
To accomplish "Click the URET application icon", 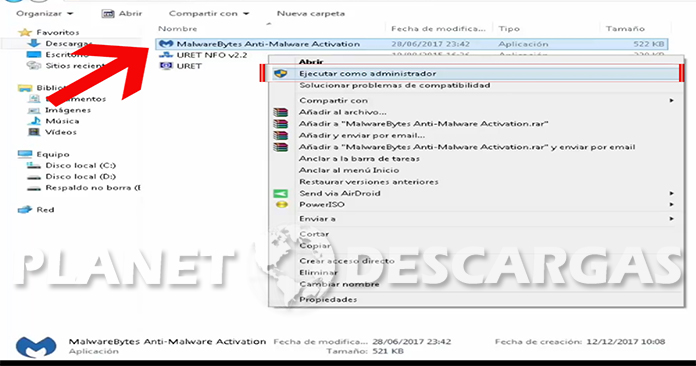I will pyautogui.click(x=166, y=66).
